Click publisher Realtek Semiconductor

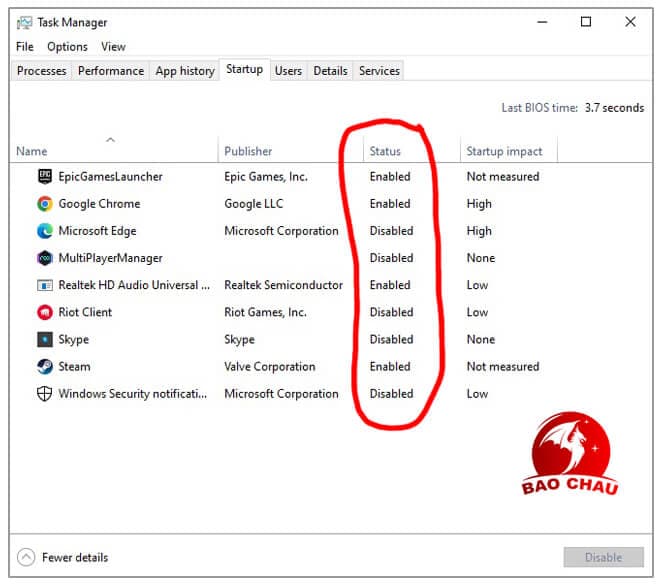click(x=283, y=285)
